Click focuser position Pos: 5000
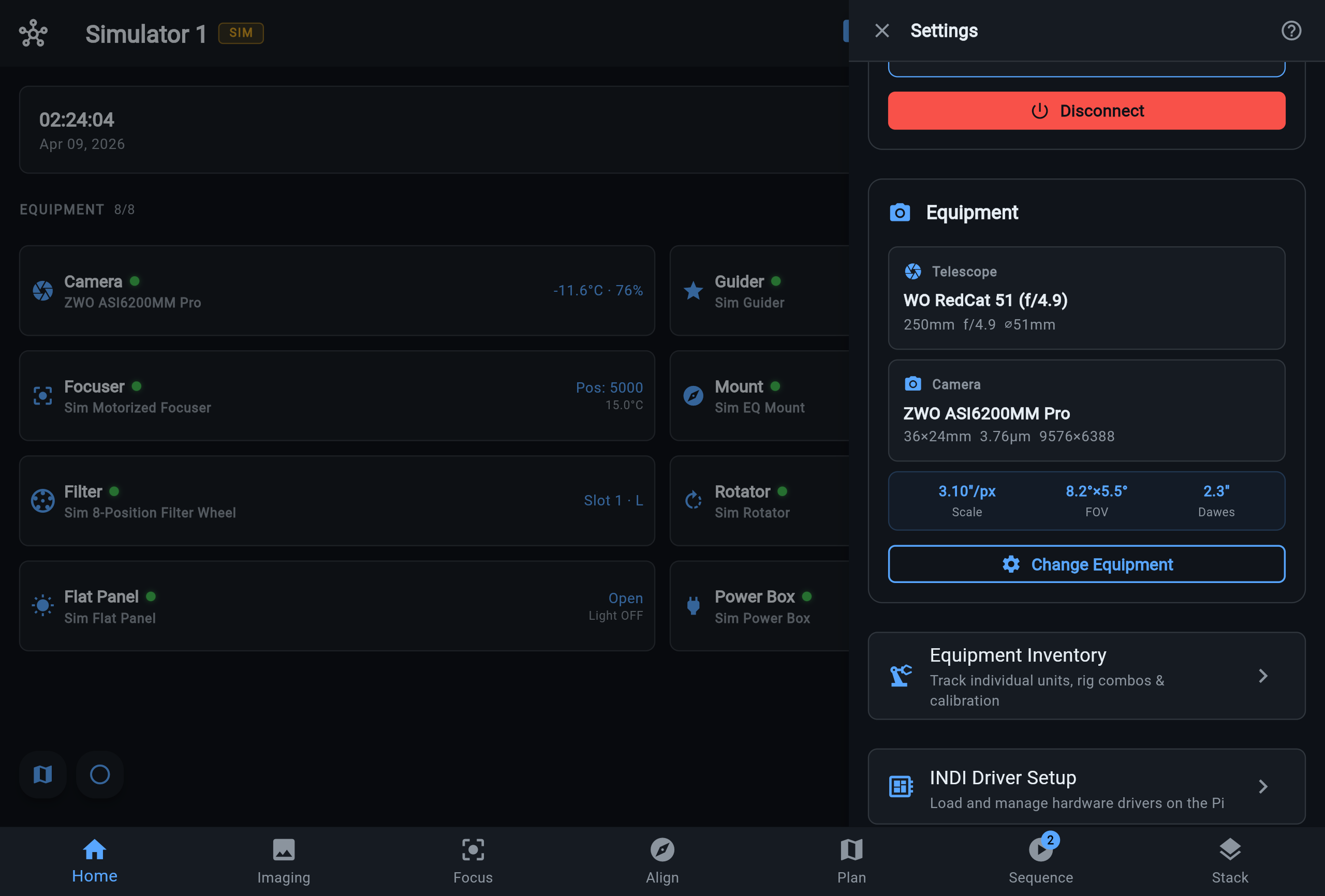Image resolution: width=1325 pixels, height=896 pixels. 610,387
